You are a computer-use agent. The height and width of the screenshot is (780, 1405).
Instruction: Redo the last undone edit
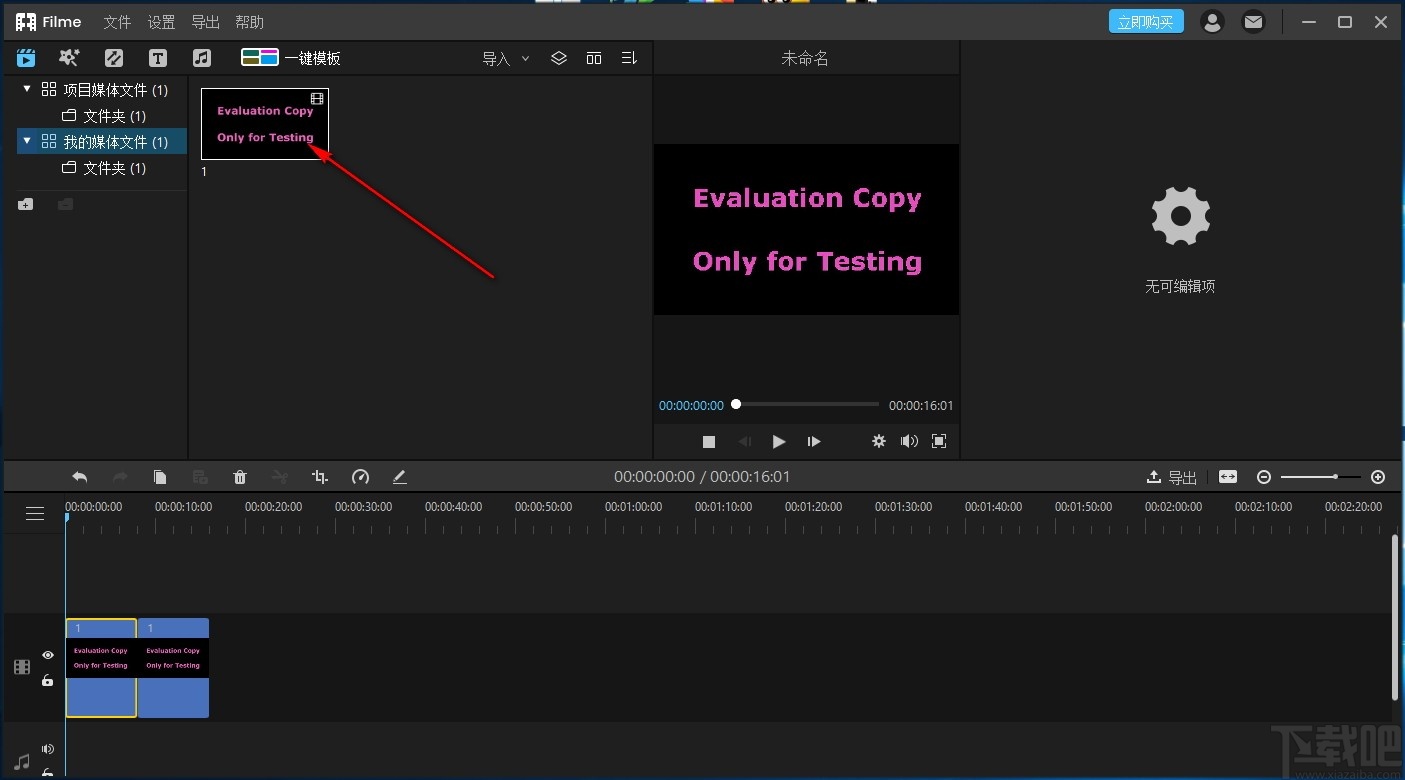(120, 477)
